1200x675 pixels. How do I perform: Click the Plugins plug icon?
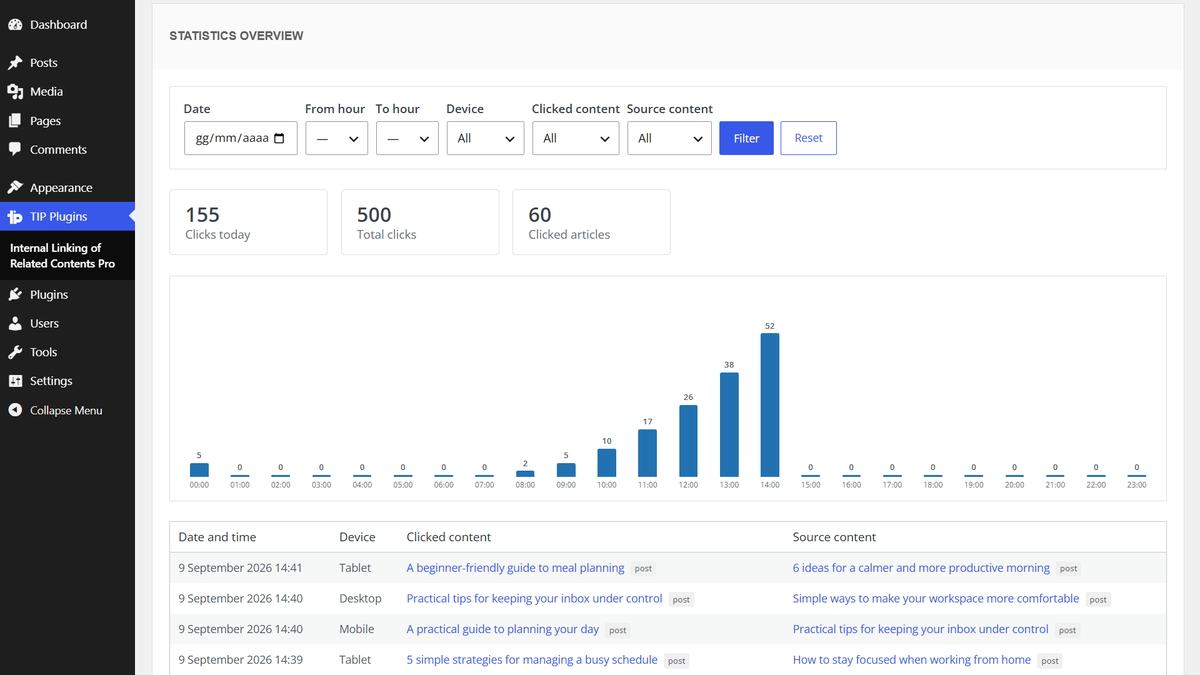15,294
